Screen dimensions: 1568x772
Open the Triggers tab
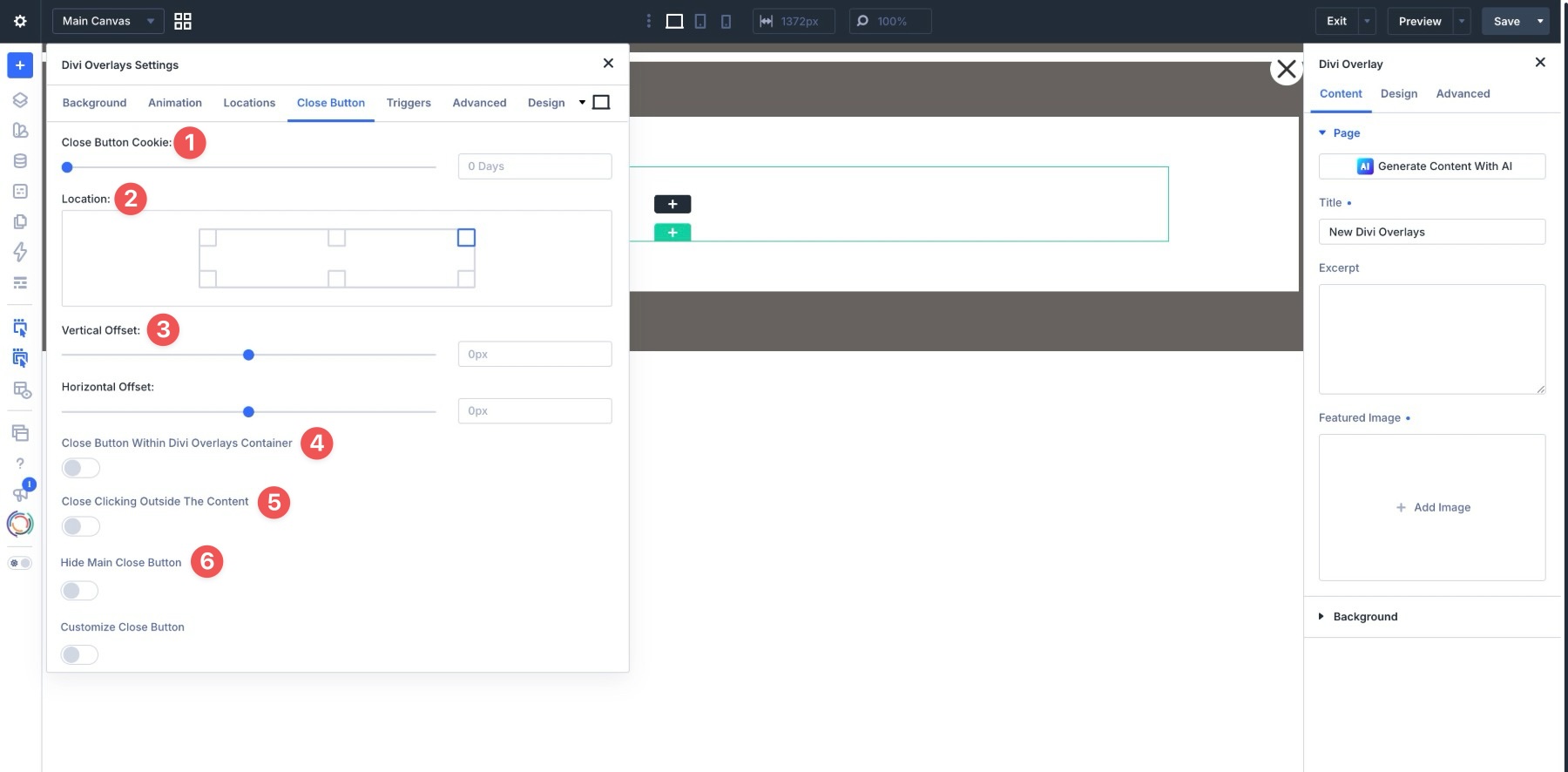[409, 103]
